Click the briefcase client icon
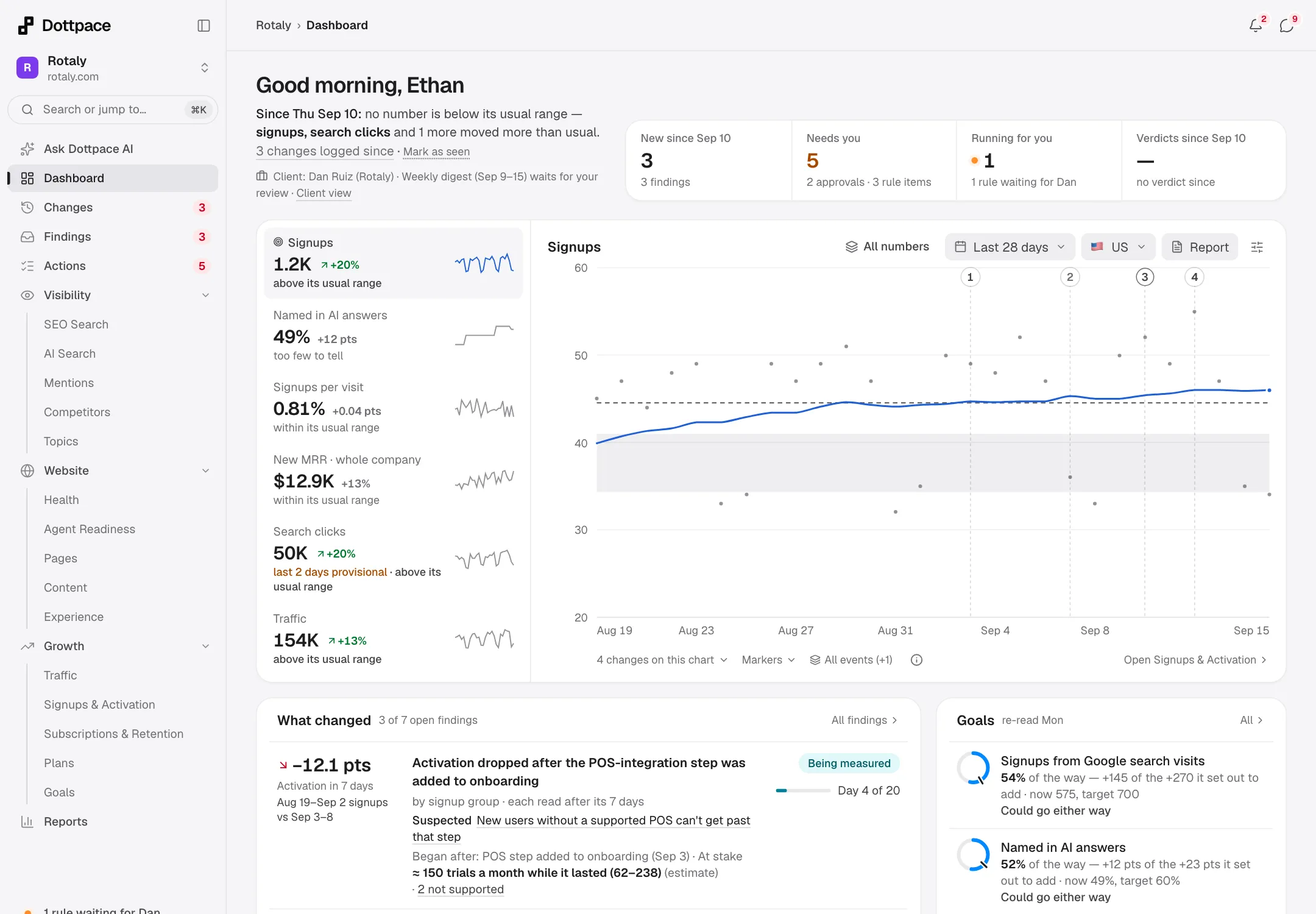The width and height of the screenshot is (1316, 914). pos(262,176)
